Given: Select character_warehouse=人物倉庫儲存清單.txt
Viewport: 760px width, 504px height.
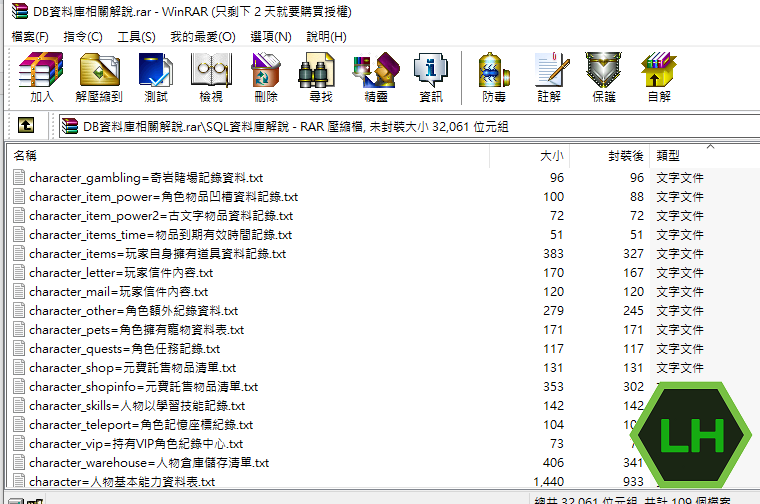Looking at the screenshot, I should 149,462.
